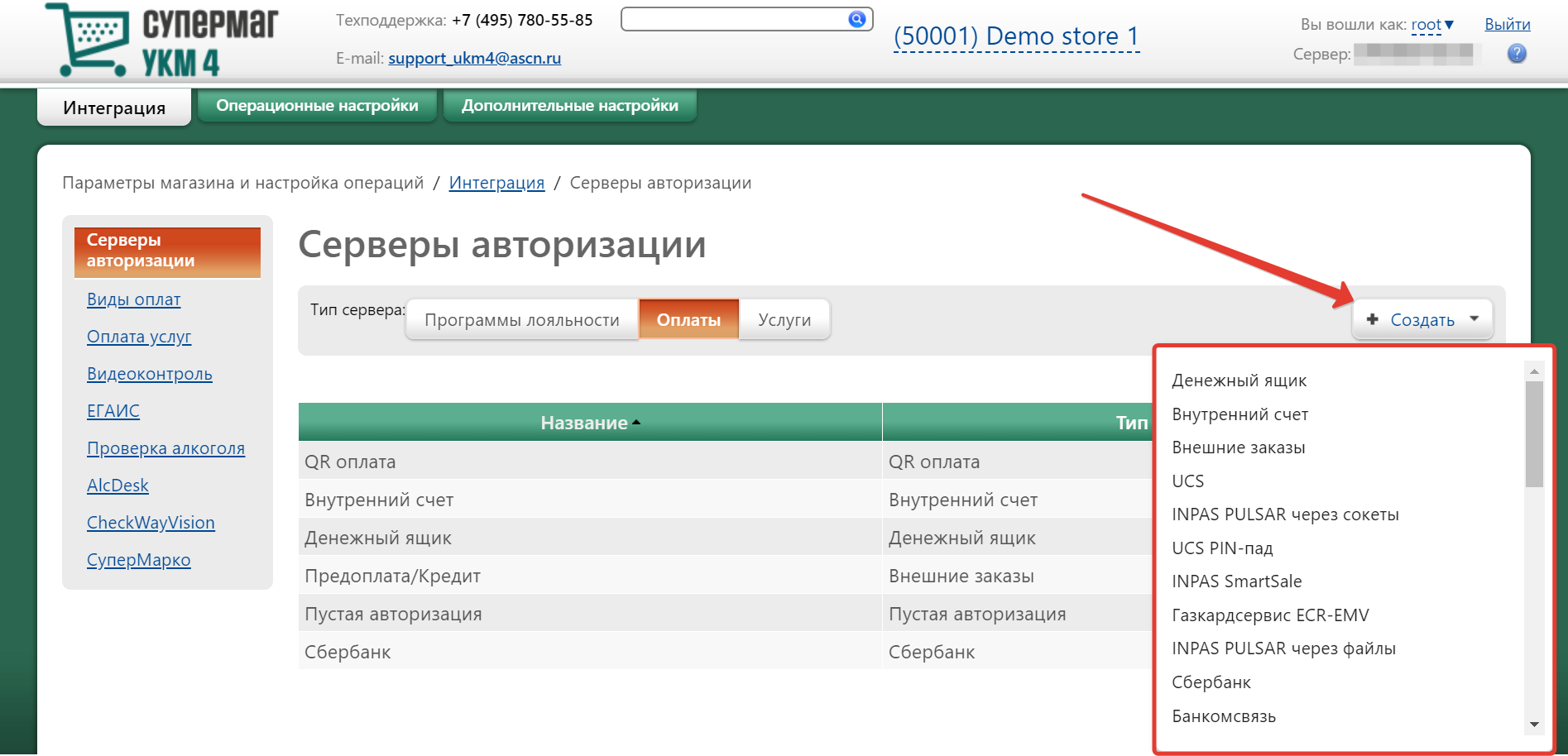This screenshot has height=756, width=1568.
Task: Open the Предоплата/Кредит row
Action: tap(392, 577)
